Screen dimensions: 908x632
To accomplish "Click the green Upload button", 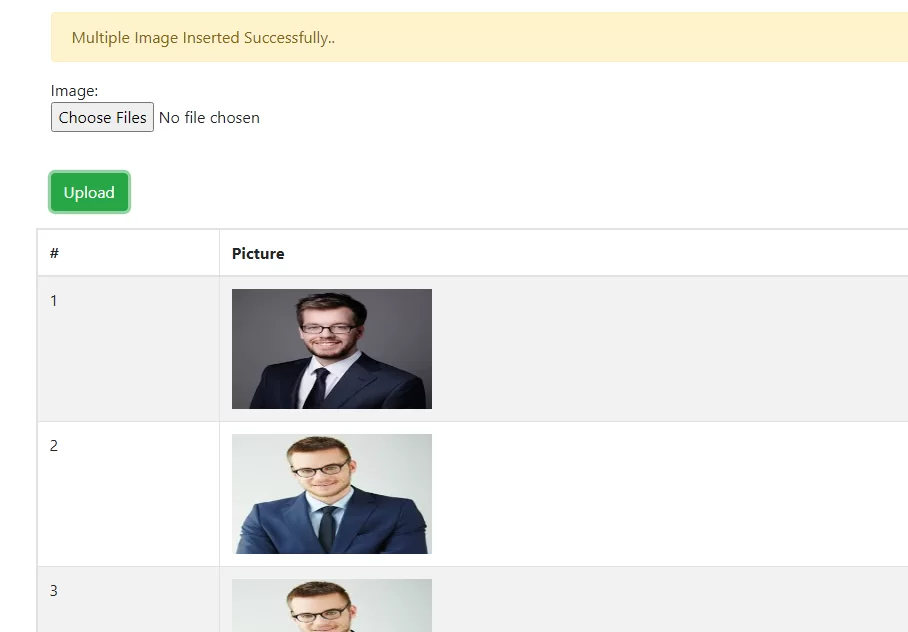I will tap(89, 192).
